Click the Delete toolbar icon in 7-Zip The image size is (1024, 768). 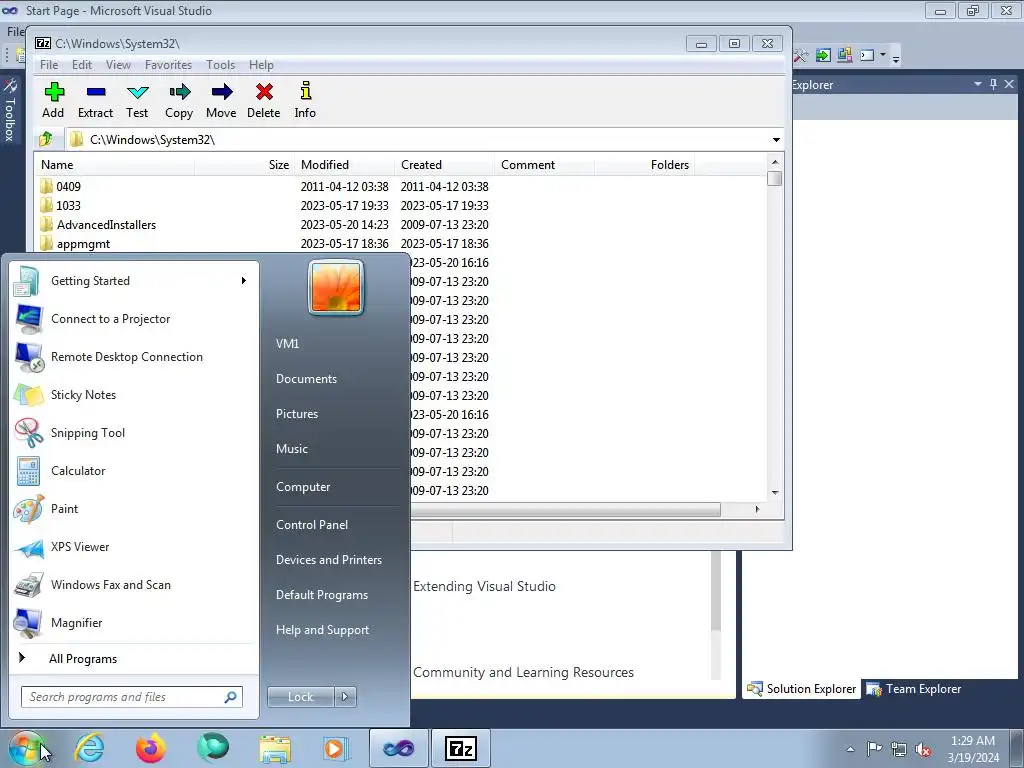coord(264,101)
